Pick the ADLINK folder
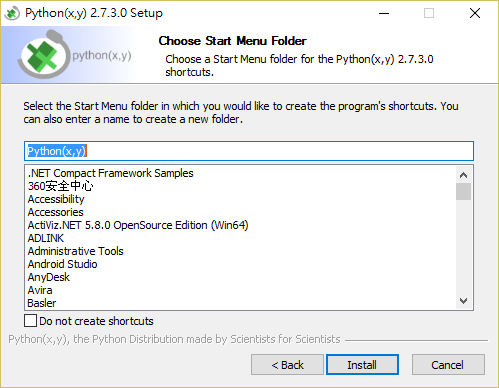This screenshot has width=499, height=388. pyautogui.click(x=46, y=238)
